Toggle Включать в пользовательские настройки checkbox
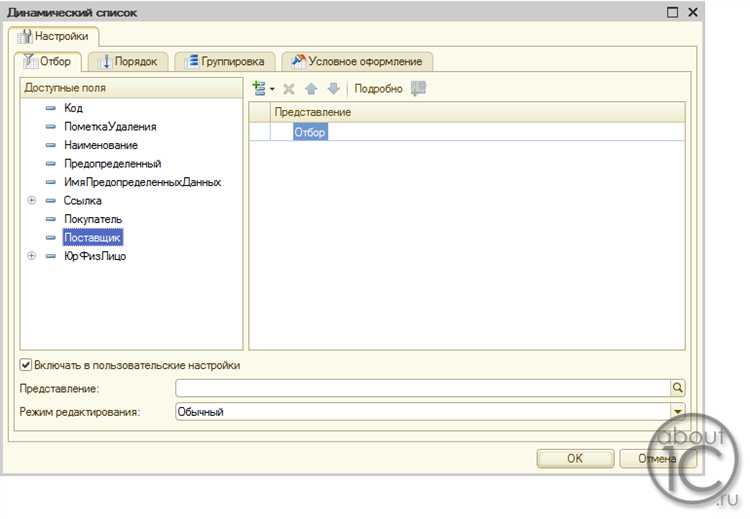The height and width of the screenshot is (519, 750). 26,365
